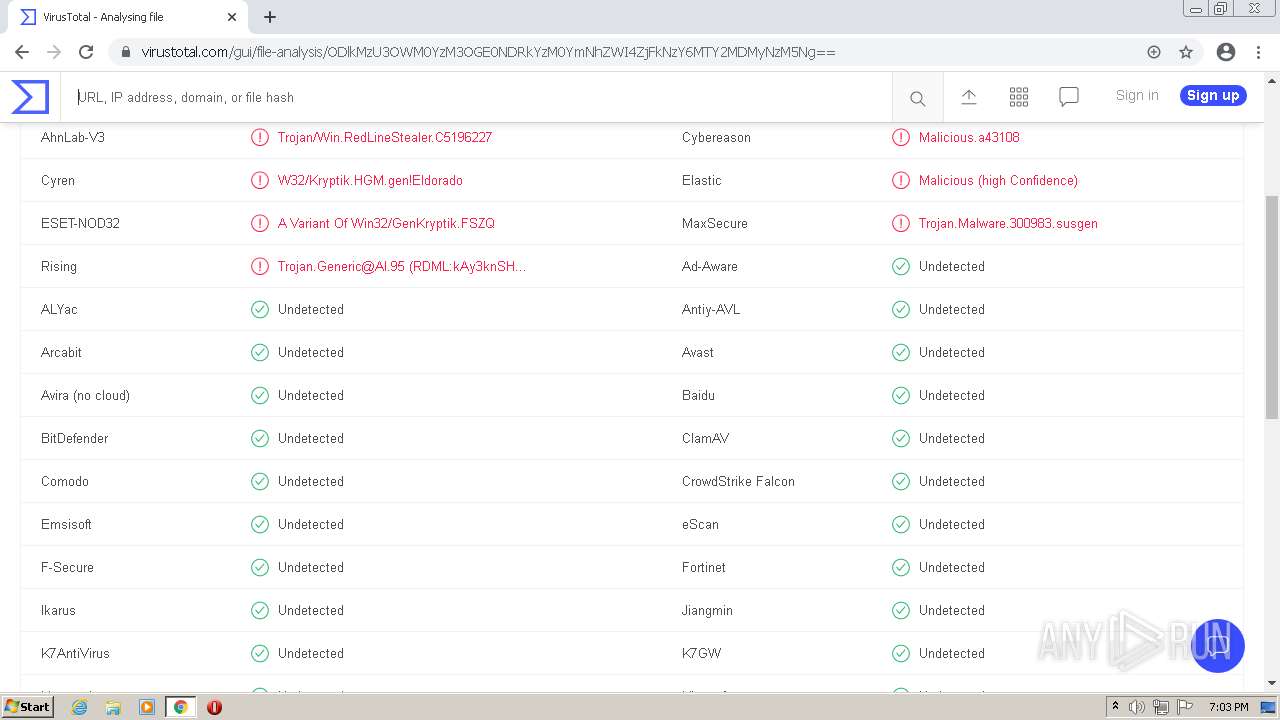Screen dimensions: 1280x720
Task: Click the ClamAV engine name
Action: (x=705, y=438)
